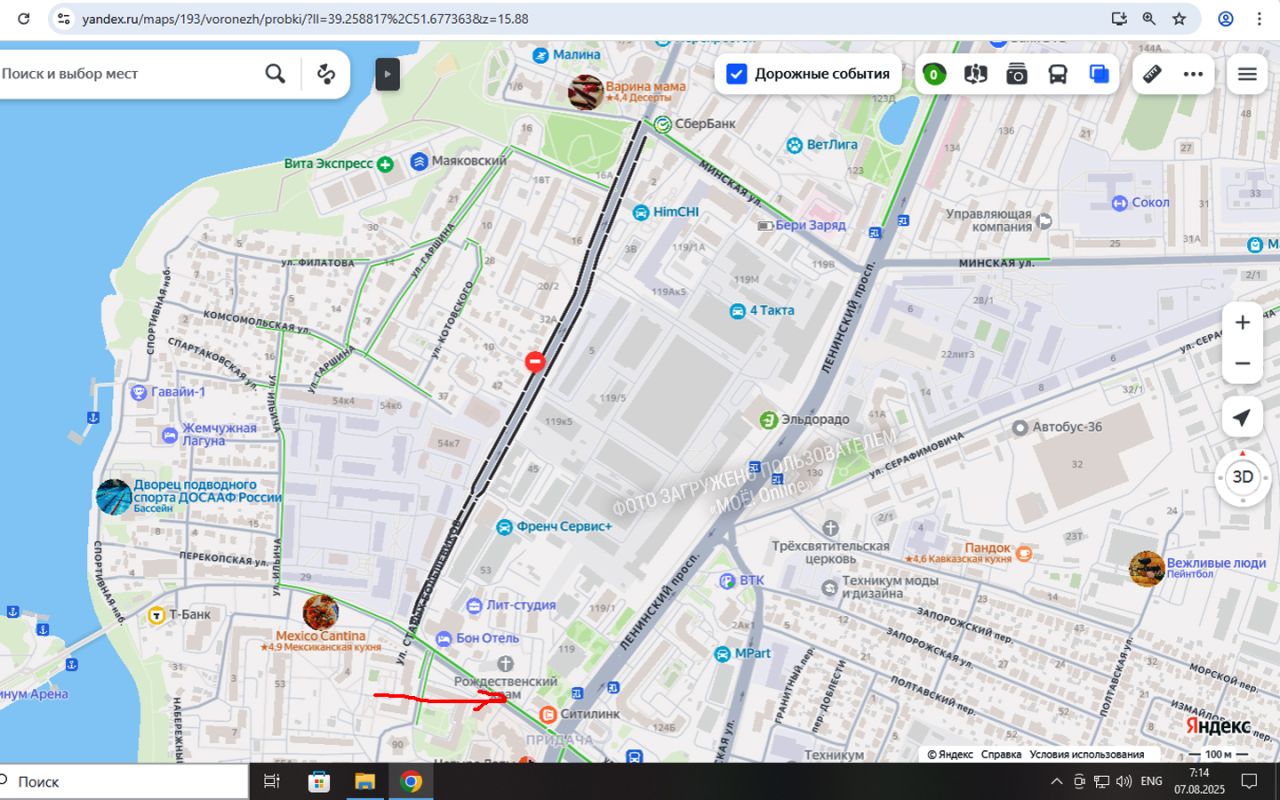This screenshot has height=800, width=1280.
Task: Open Дворец подводного спорта ДОСААФ thumbnail
Action: [113, 496]
